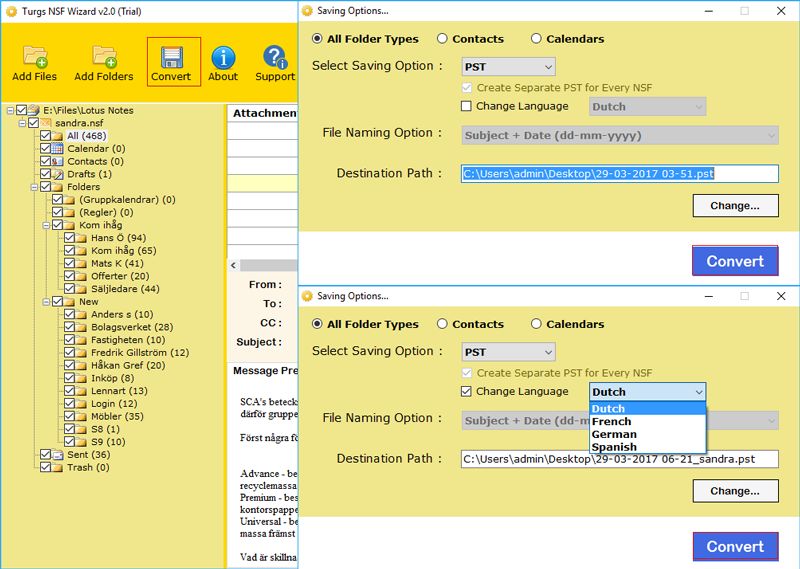Screen dimensions: 800x569
Task: Select Contacts radio in lower Saving Options window
Action: [x=442, y=324]
